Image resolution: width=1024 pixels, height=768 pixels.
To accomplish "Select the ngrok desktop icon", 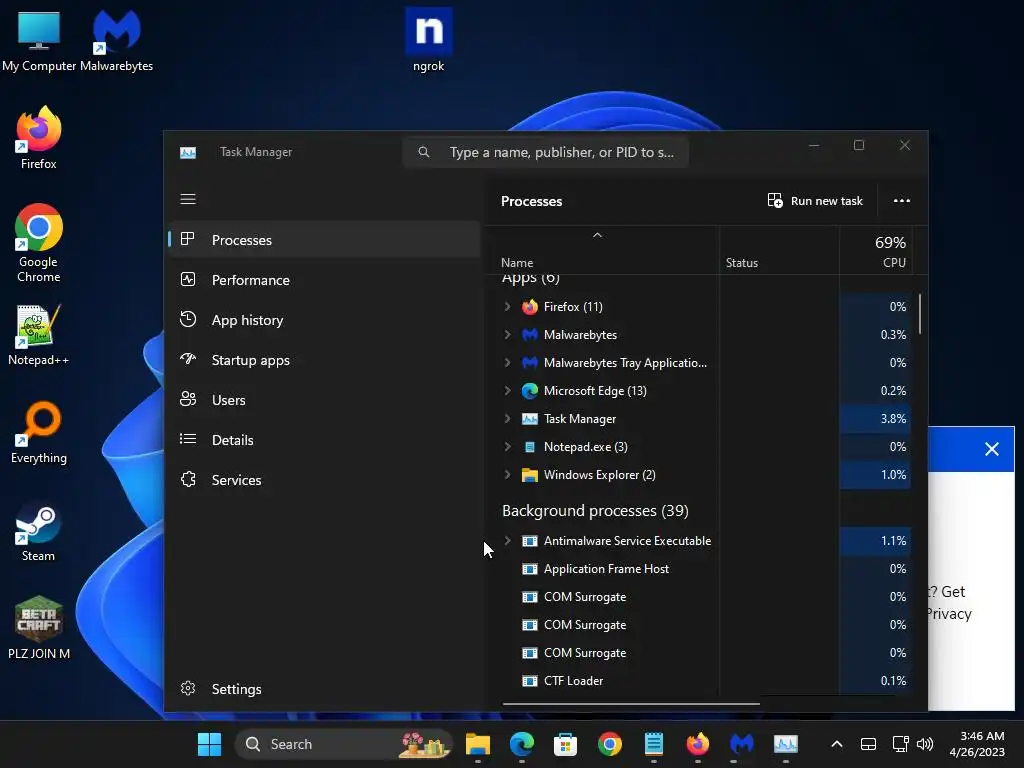I will point(428,40).
